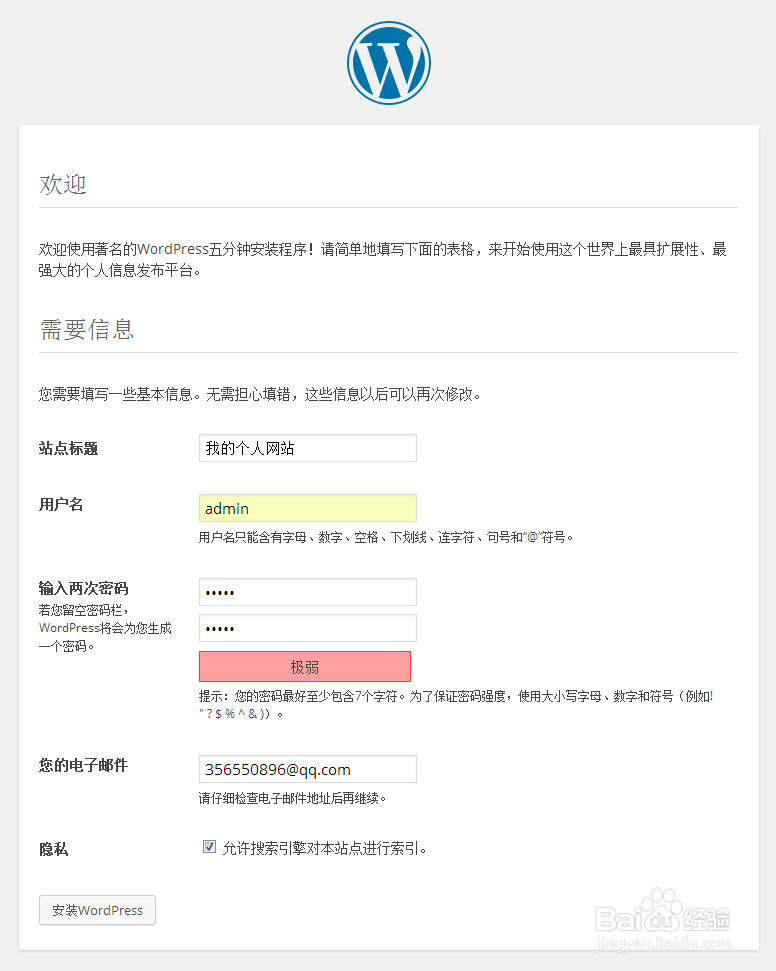
Task: Click the "欢迎" heading
Action: pos(63,184)
